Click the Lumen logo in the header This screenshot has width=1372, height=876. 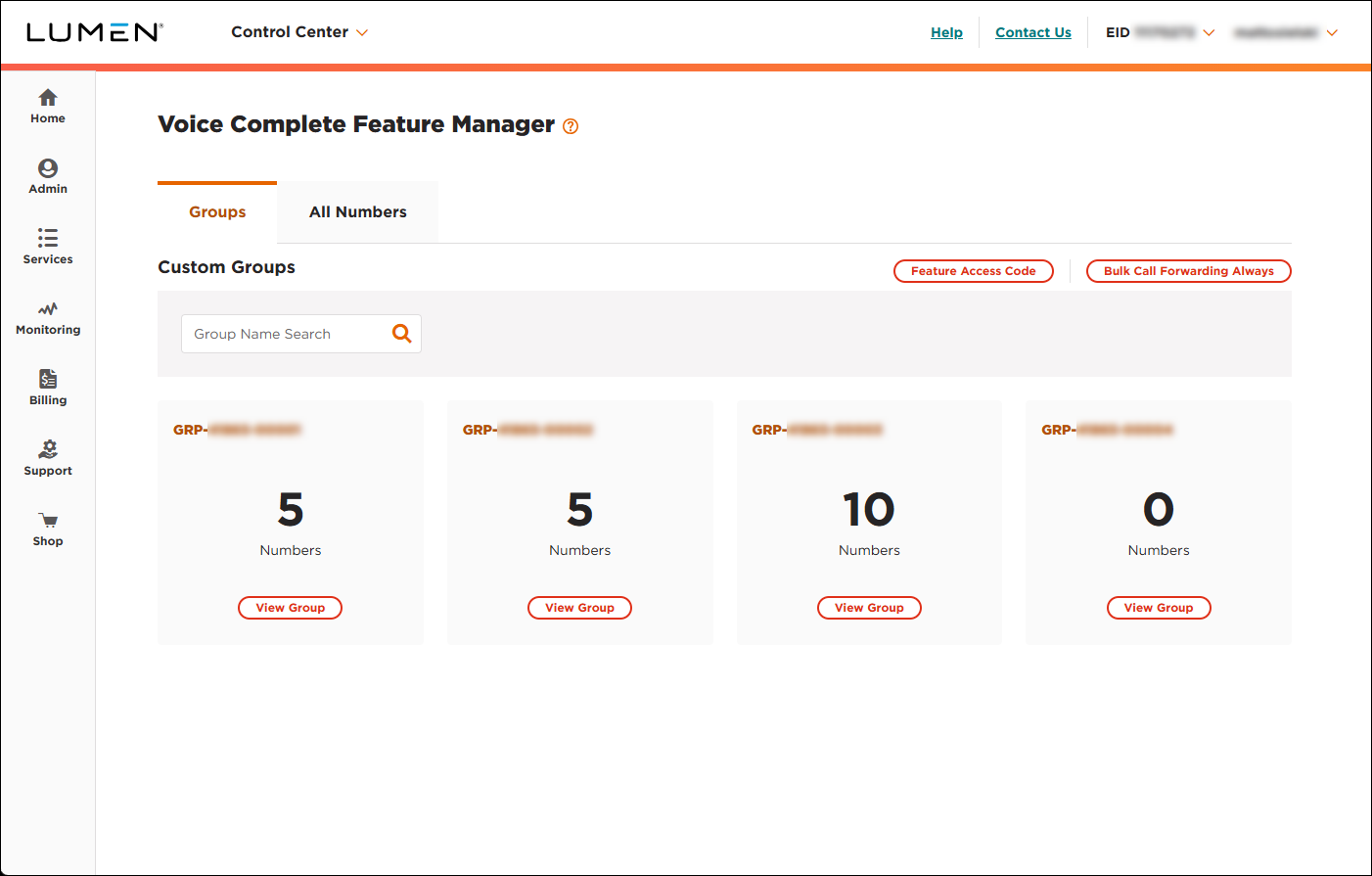pyautogui.click(x=95, y=31)
